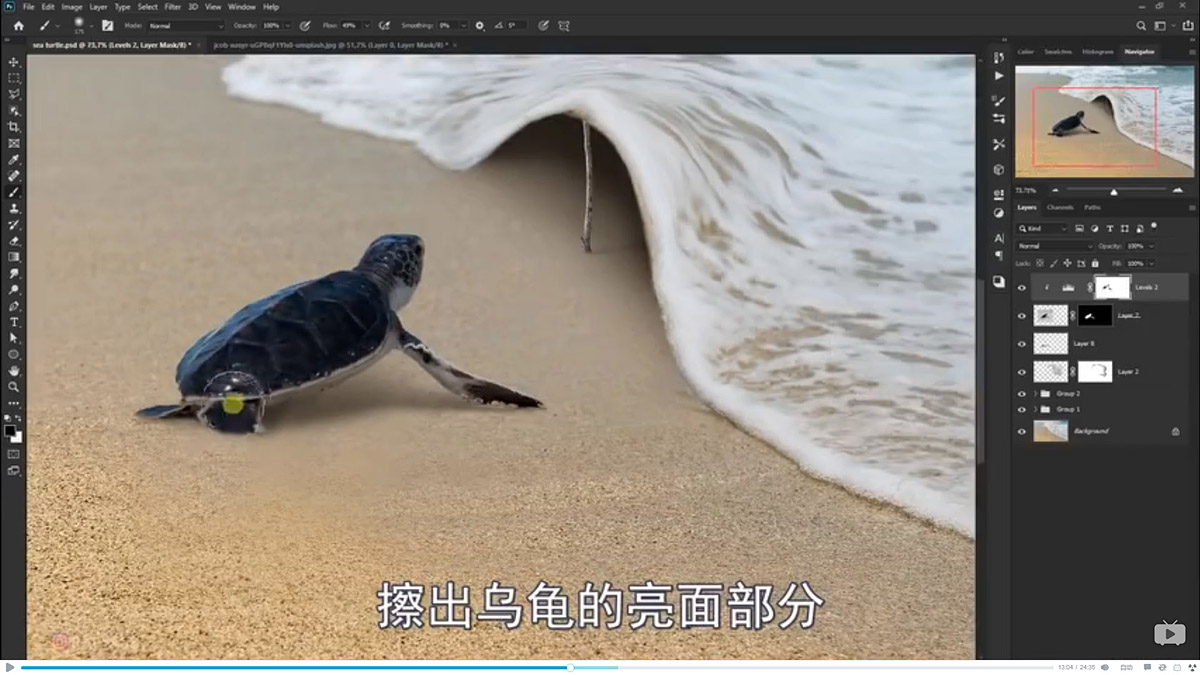
Task: Select the Brush tool
Action: [14, 192]
